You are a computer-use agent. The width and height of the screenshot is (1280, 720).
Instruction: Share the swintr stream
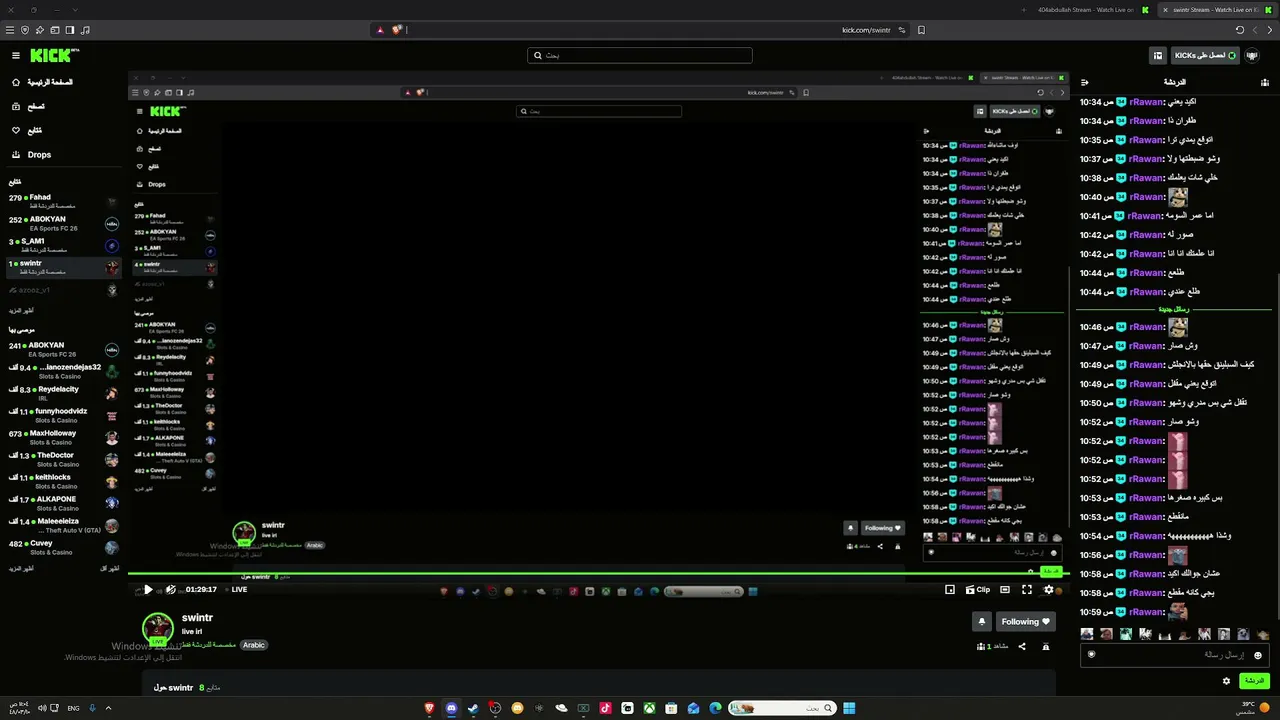pyautogui.click(x=1022, y=647)
